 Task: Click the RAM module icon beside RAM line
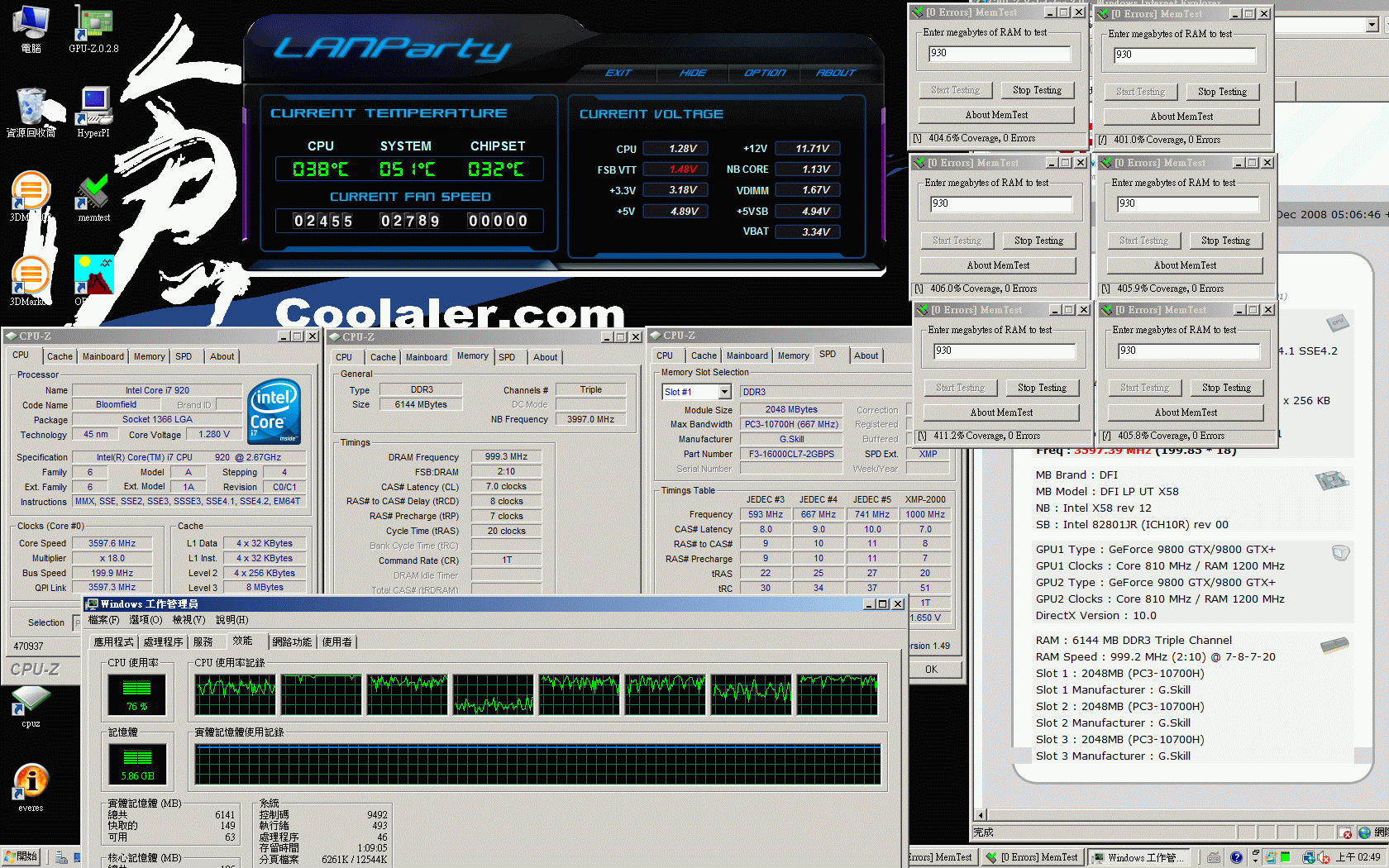(1334, 645)
